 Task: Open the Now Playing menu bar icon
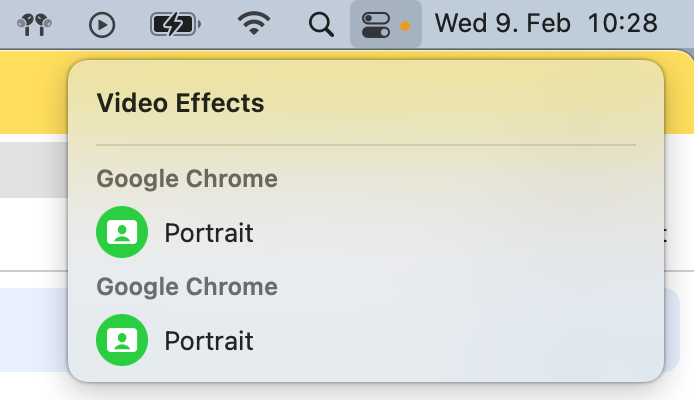pos(102,24)
